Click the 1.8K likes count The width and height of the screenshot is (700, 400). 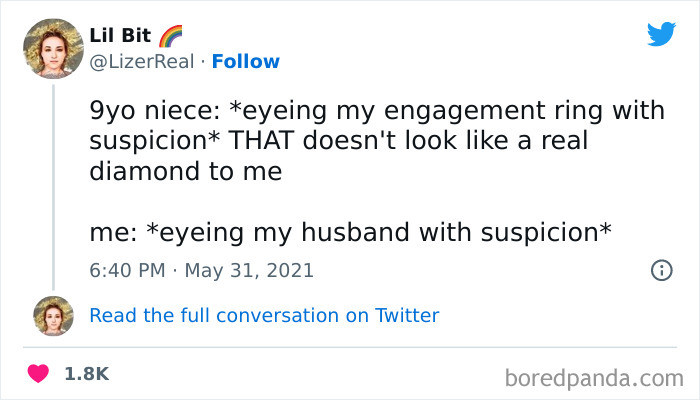86,373
